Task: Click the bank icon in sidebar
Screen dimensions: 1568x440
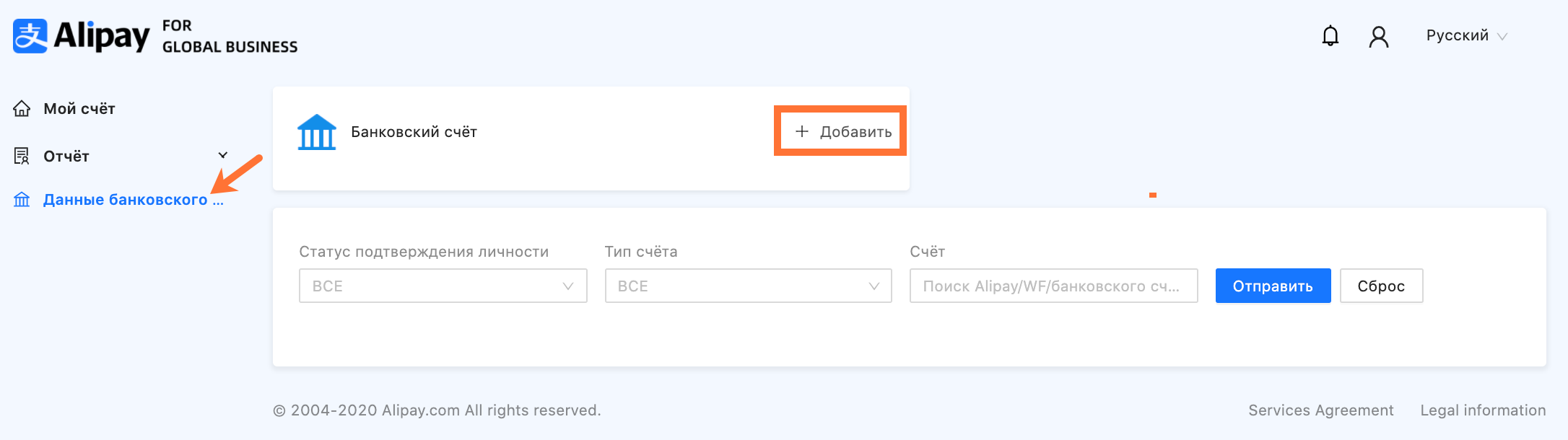Action: pos(22,200)
